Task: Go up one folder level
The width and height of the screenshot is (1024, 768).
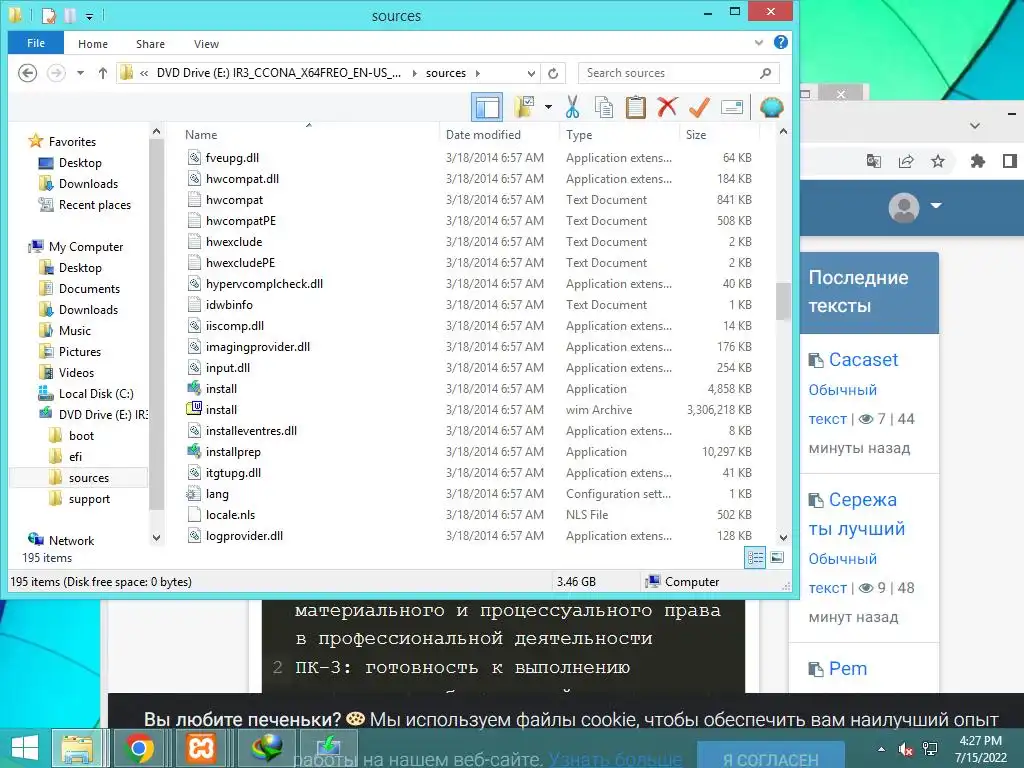Action: point(103,72)
